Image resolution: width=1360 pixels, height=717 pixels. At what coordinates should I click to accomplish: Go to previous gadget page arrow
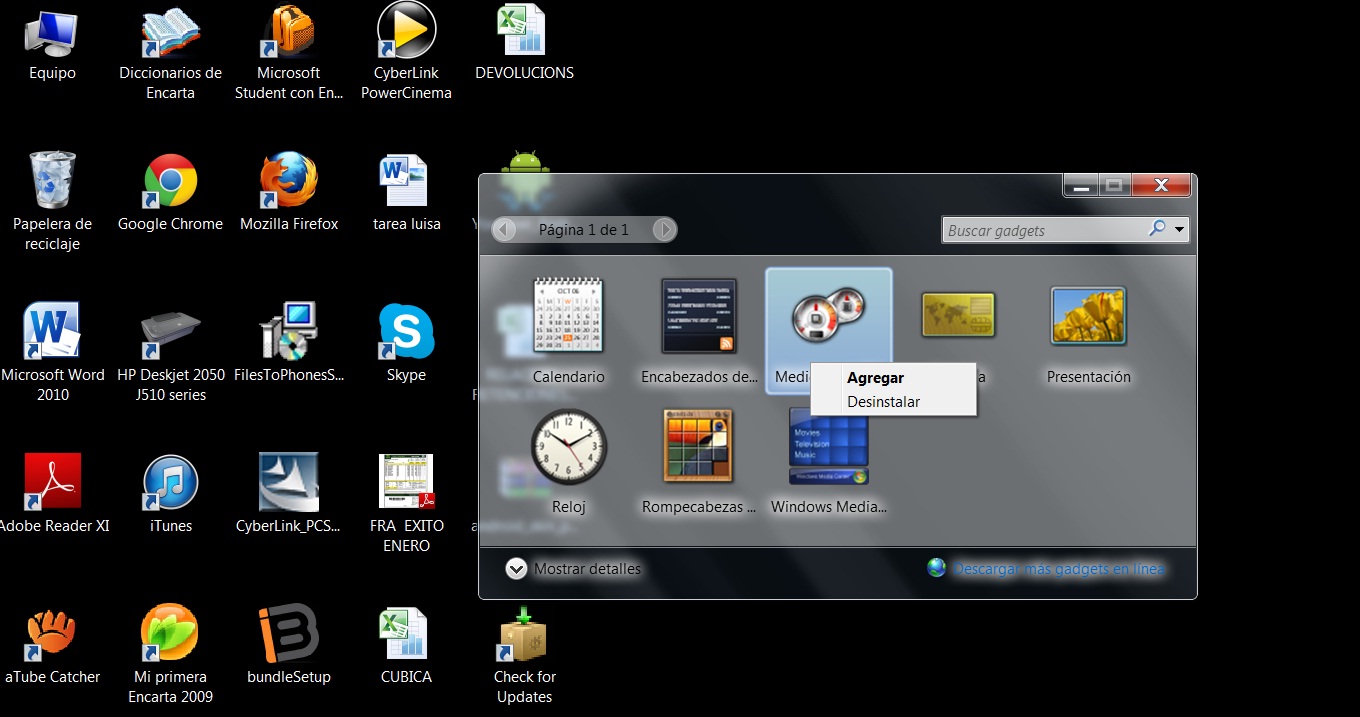click(x=505, y=229)
